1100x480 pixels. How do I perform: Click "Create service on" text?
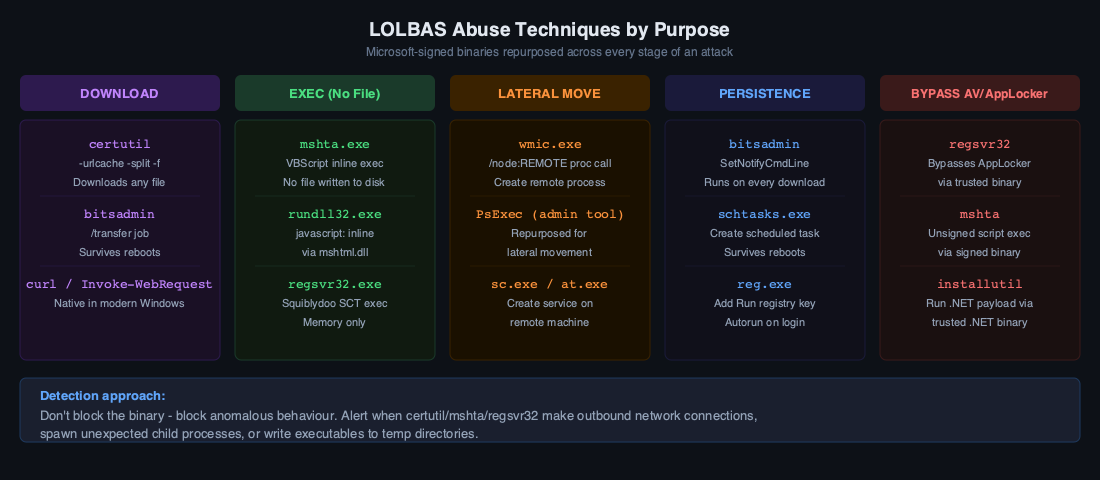549,303
